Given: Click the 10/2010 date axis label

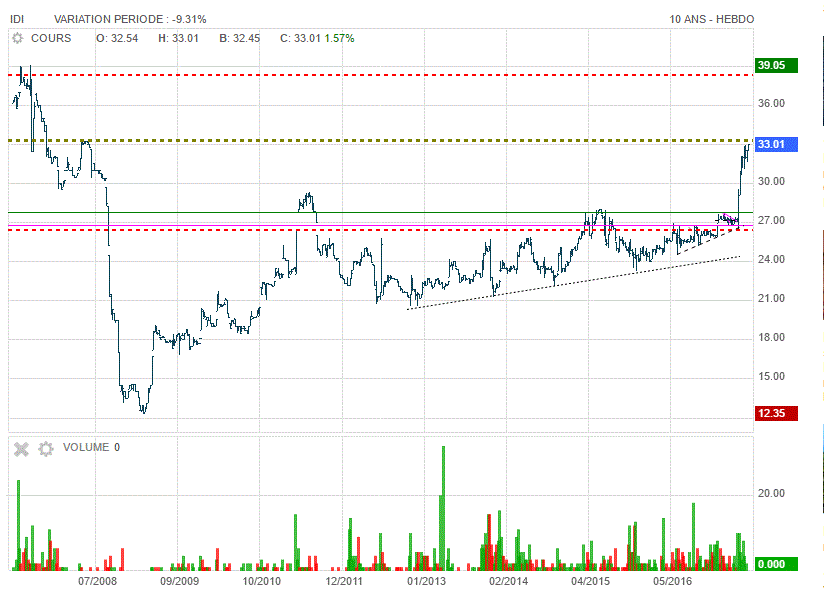Looking at the screenshot, I should pos(262,581).
